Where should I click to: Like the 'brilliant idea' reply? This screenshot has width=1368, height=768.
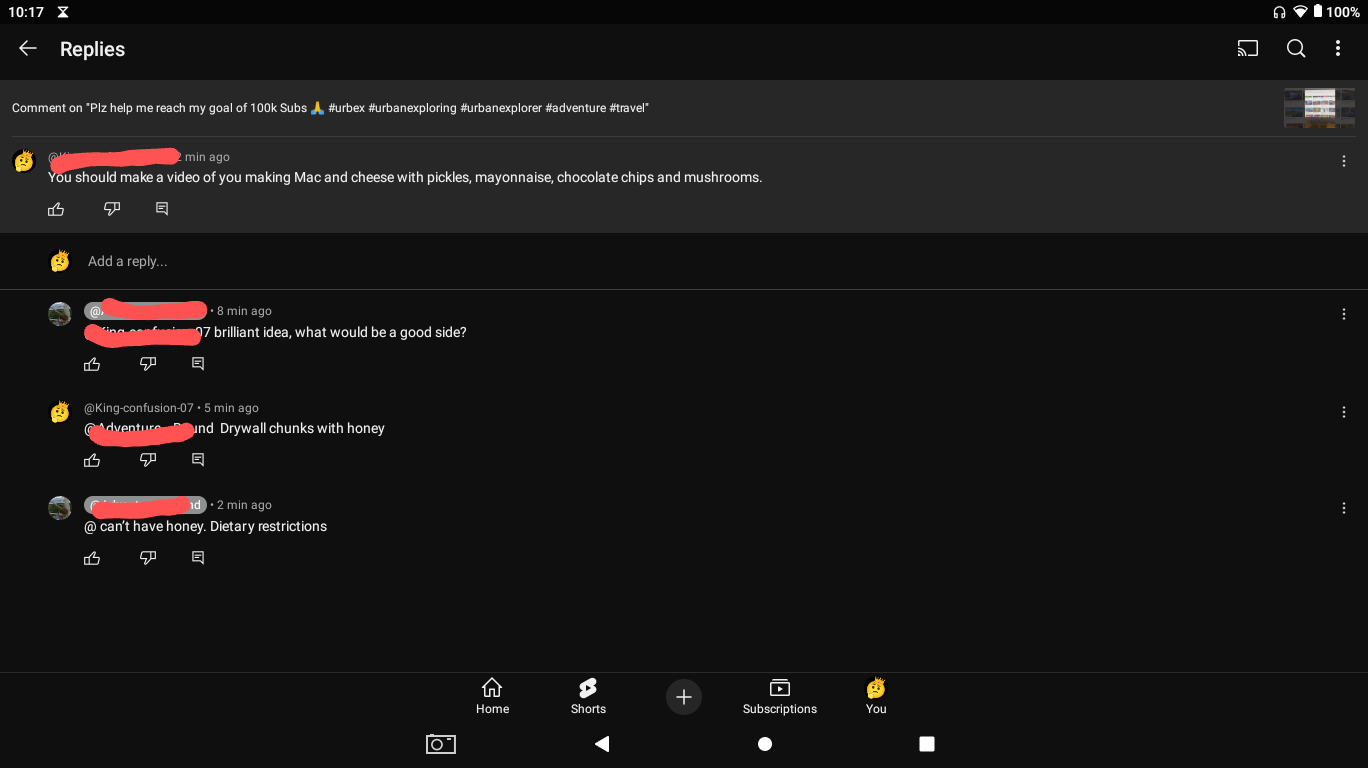tap(92, 364)
